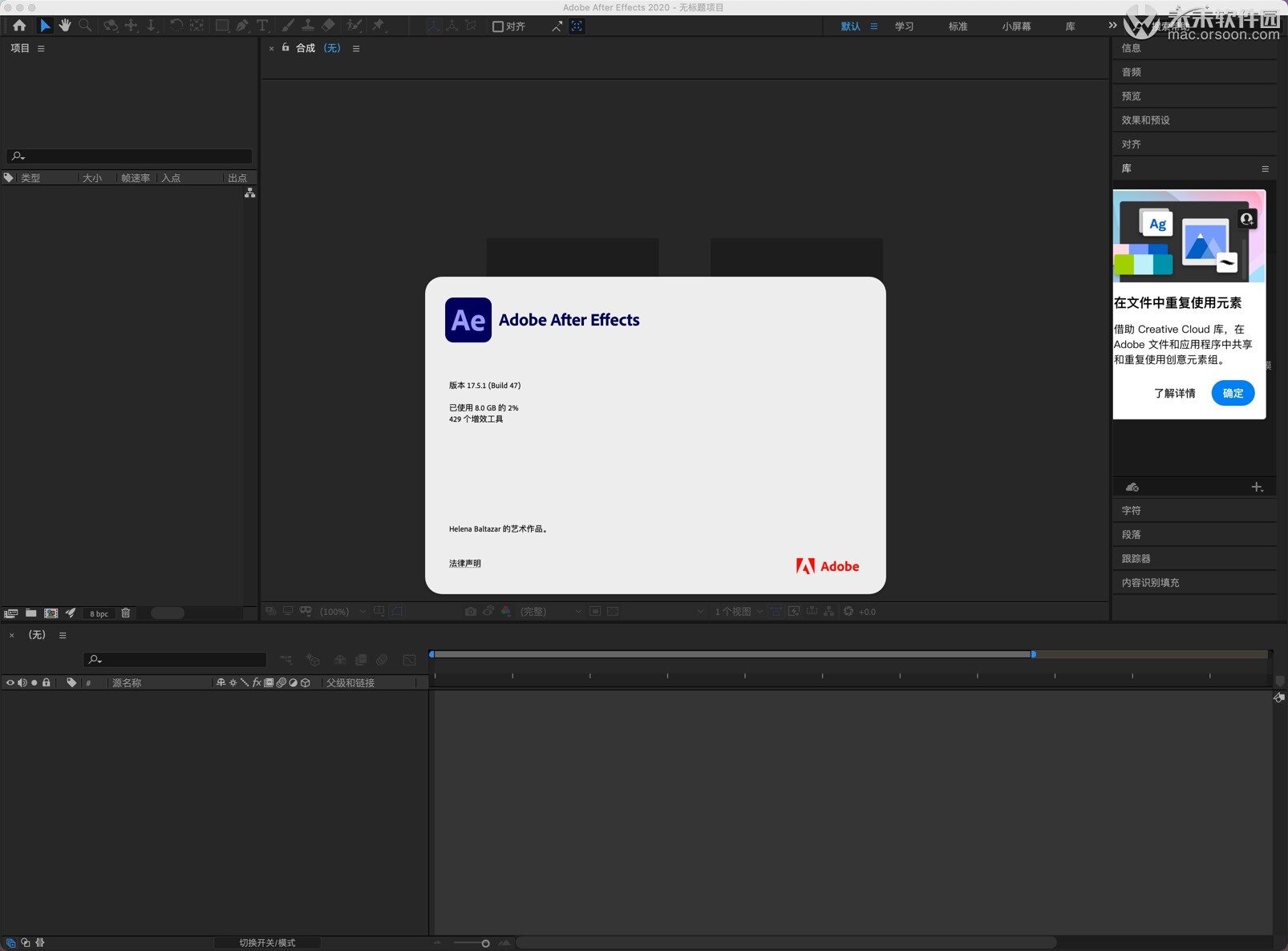Select the Rectangle shape tool
Viewport: 1288px width, 951px height.
point(222,26)
